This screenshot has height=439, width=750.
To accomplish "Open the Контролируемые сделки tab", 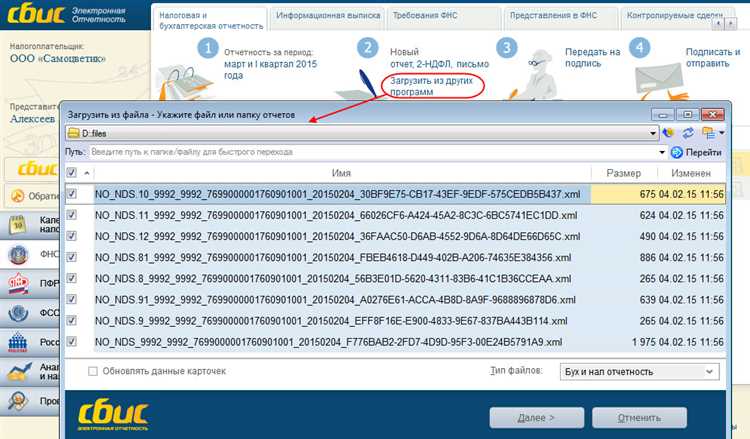I will click(674, 15).
